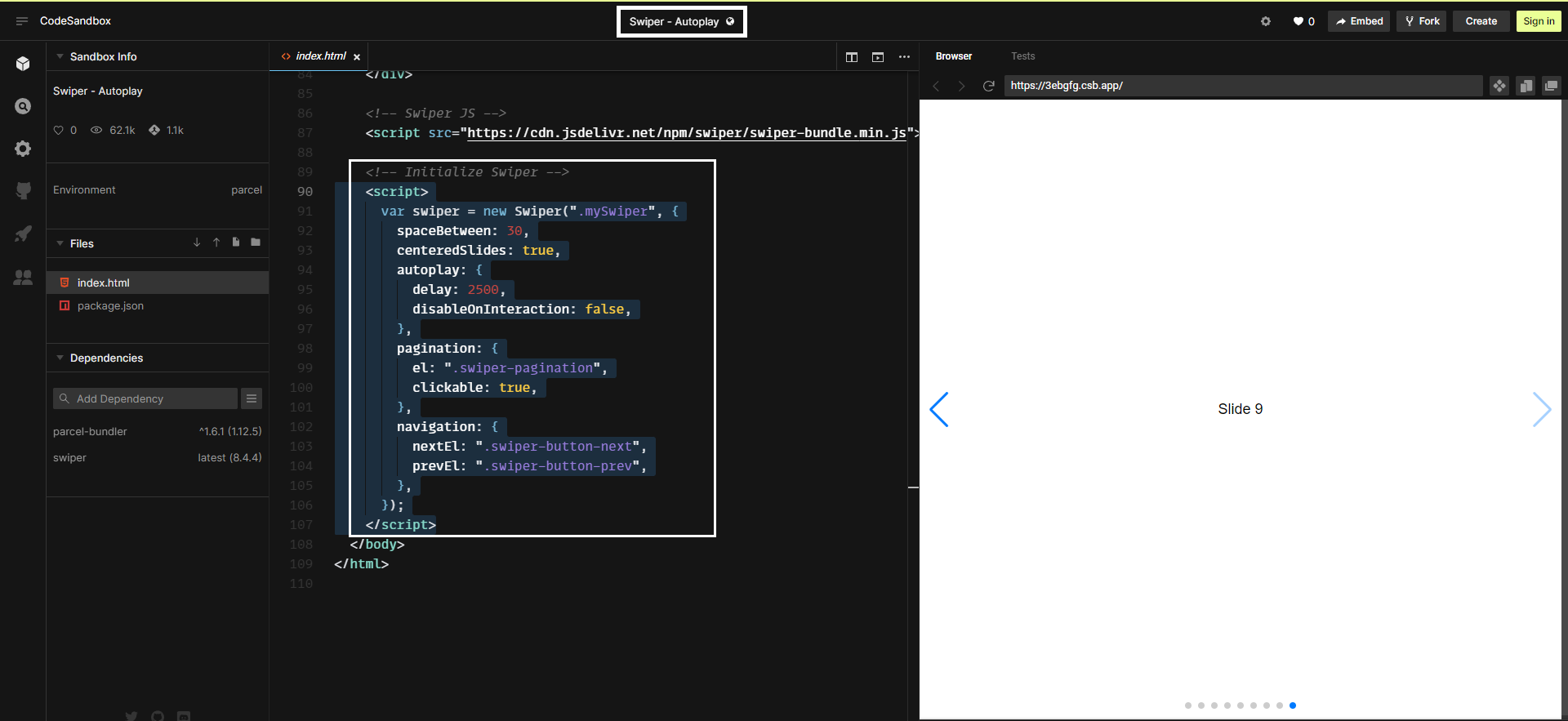Click the Slide 9 text in the preview
Image resolution: width=1568 pixels, height=721 pixels.
pos(1240,409)
